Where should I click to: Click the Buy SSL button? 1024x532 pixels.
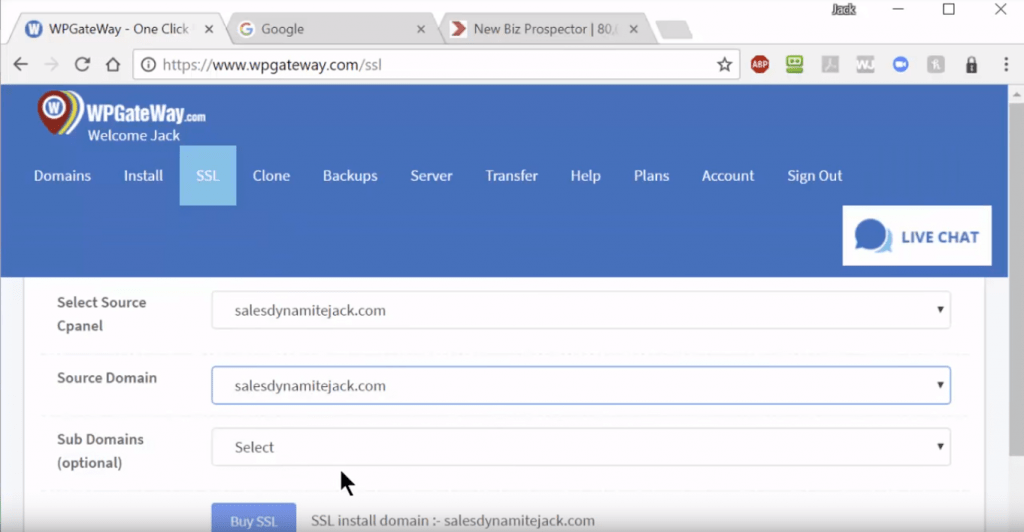pyautogui.click(x=253, y=518)
